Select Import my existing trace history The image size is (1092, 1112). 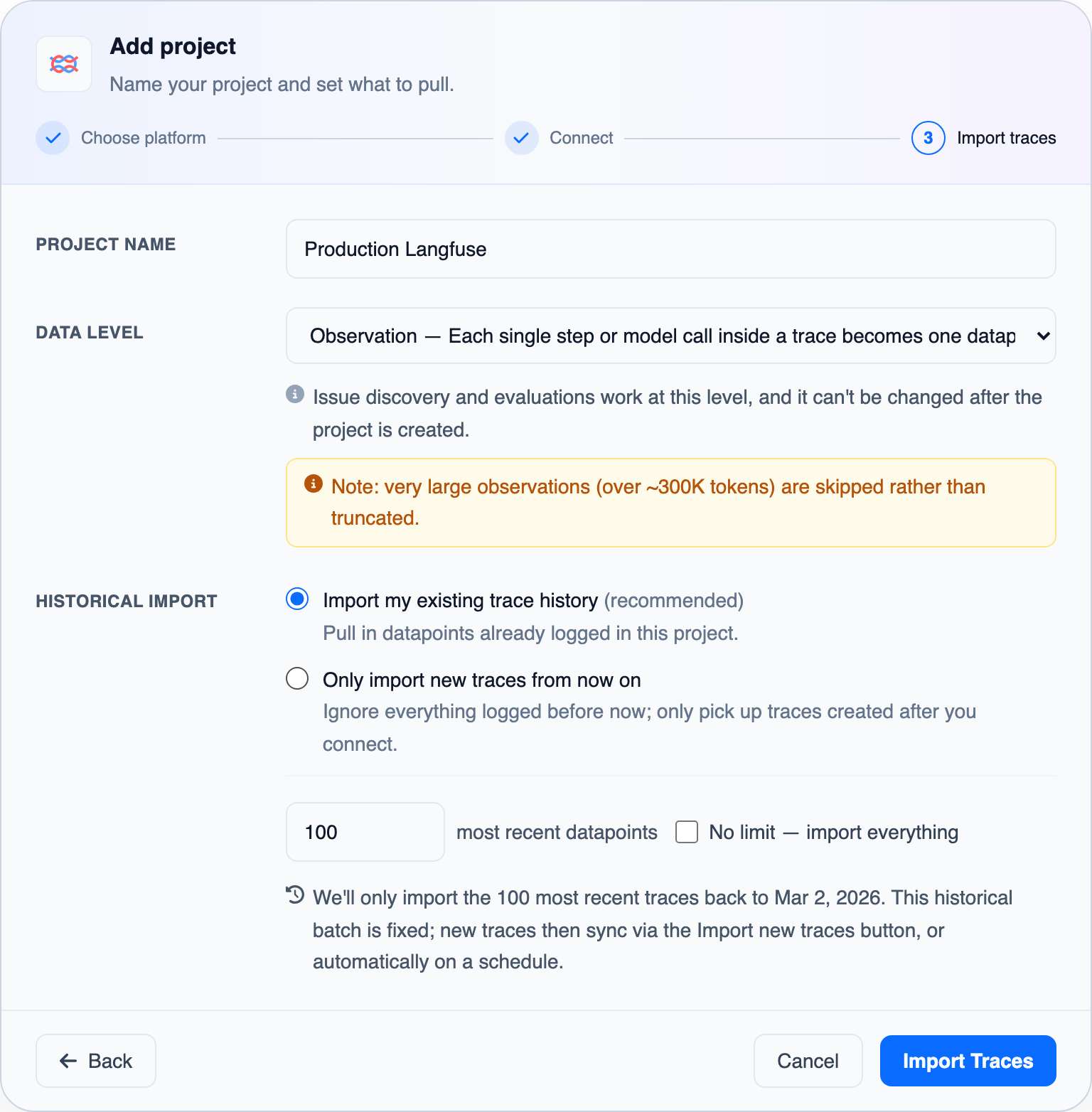coord(297,599)
